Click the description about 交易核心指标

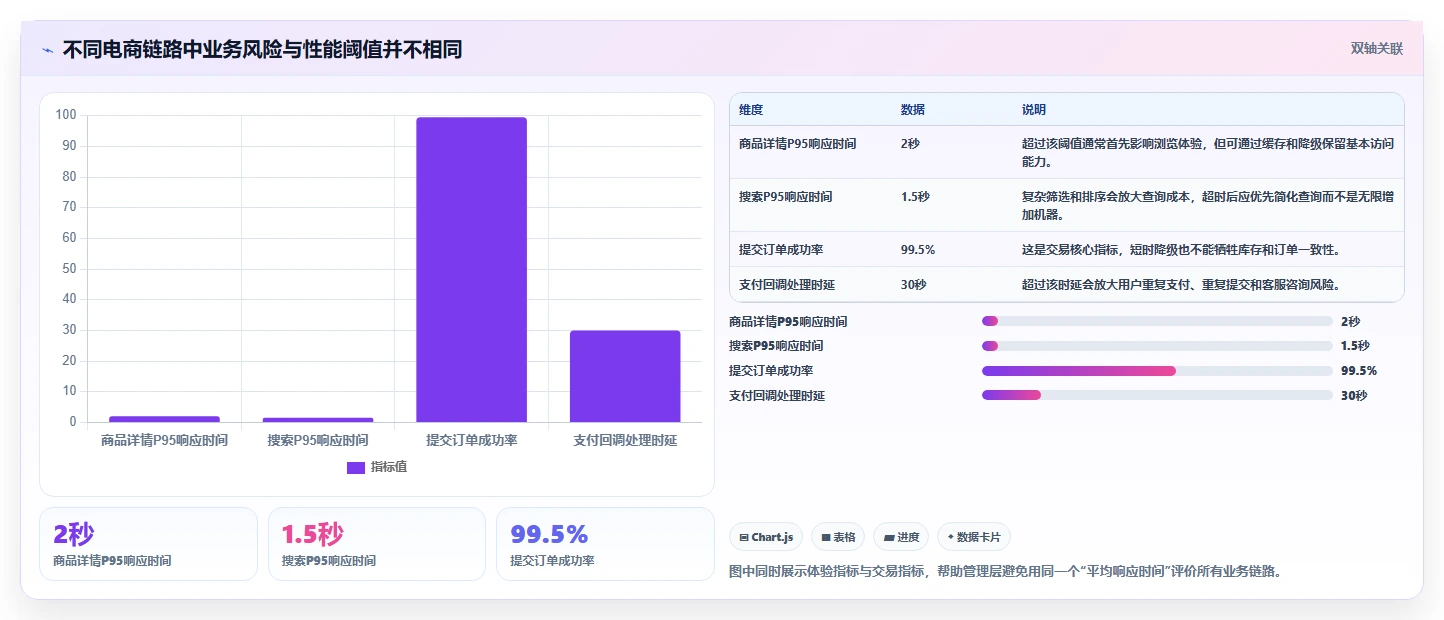click(x=1181, y=250)
